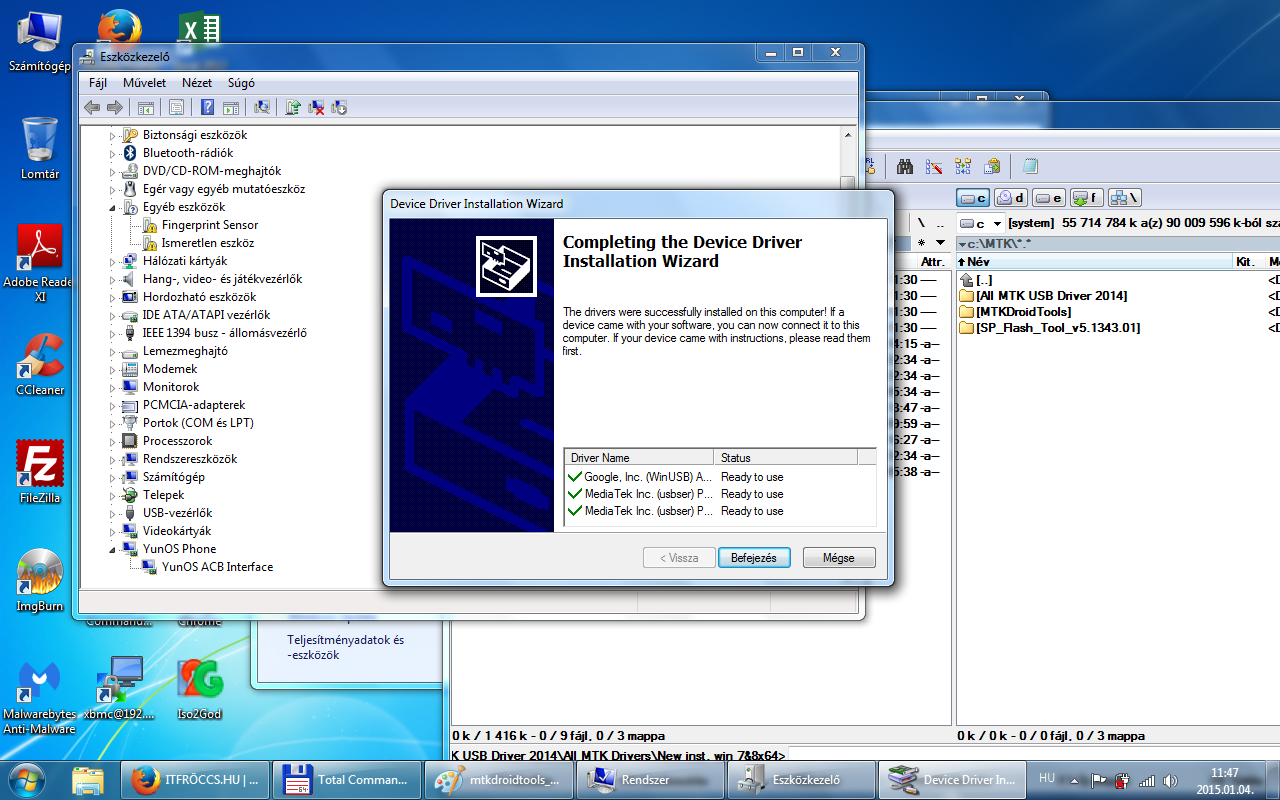Click the Mégse button in wizard
The image size is (1280, 800).
tap(838, 558)
